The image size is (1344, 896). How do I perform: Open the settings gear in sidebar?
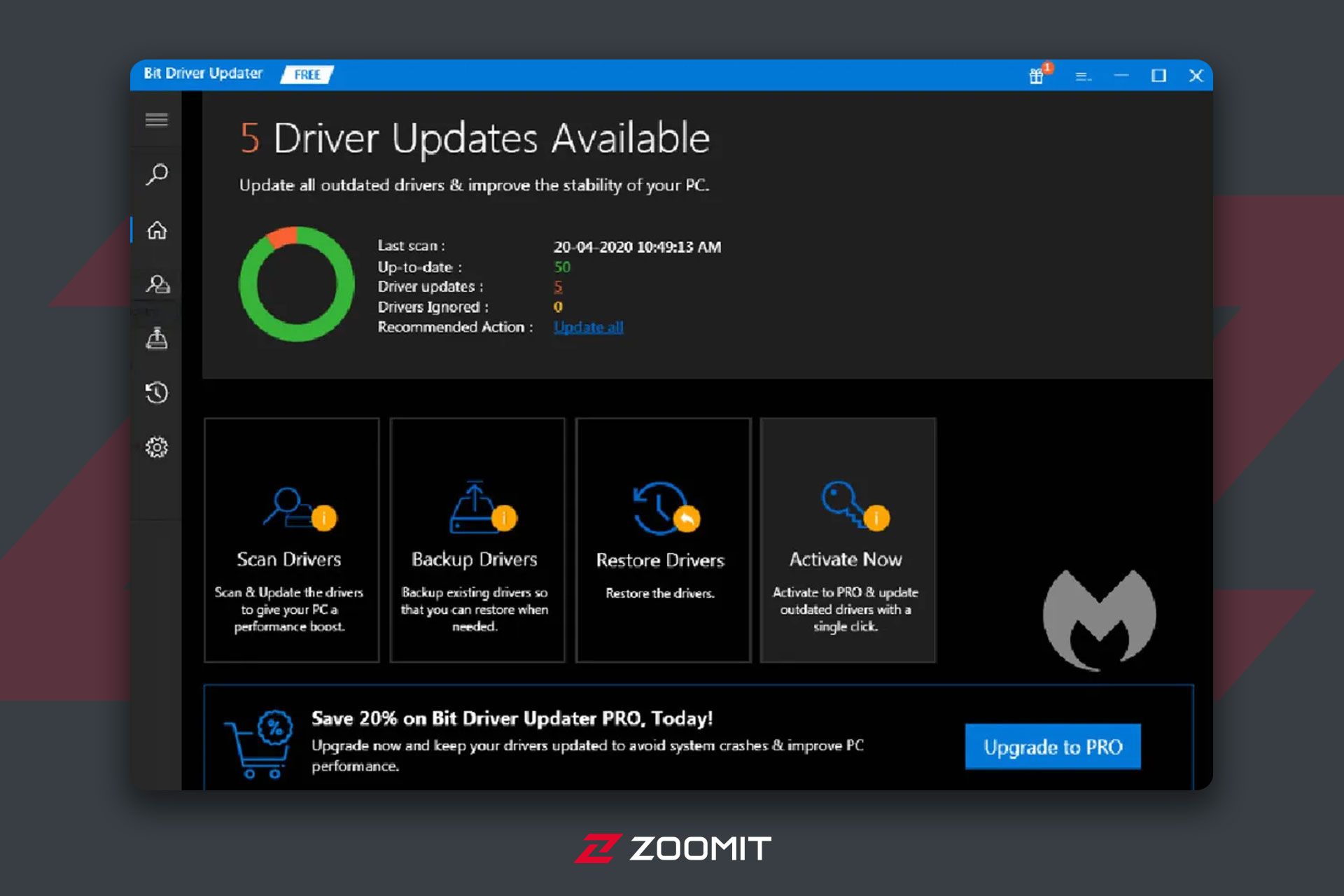(157, 447)
